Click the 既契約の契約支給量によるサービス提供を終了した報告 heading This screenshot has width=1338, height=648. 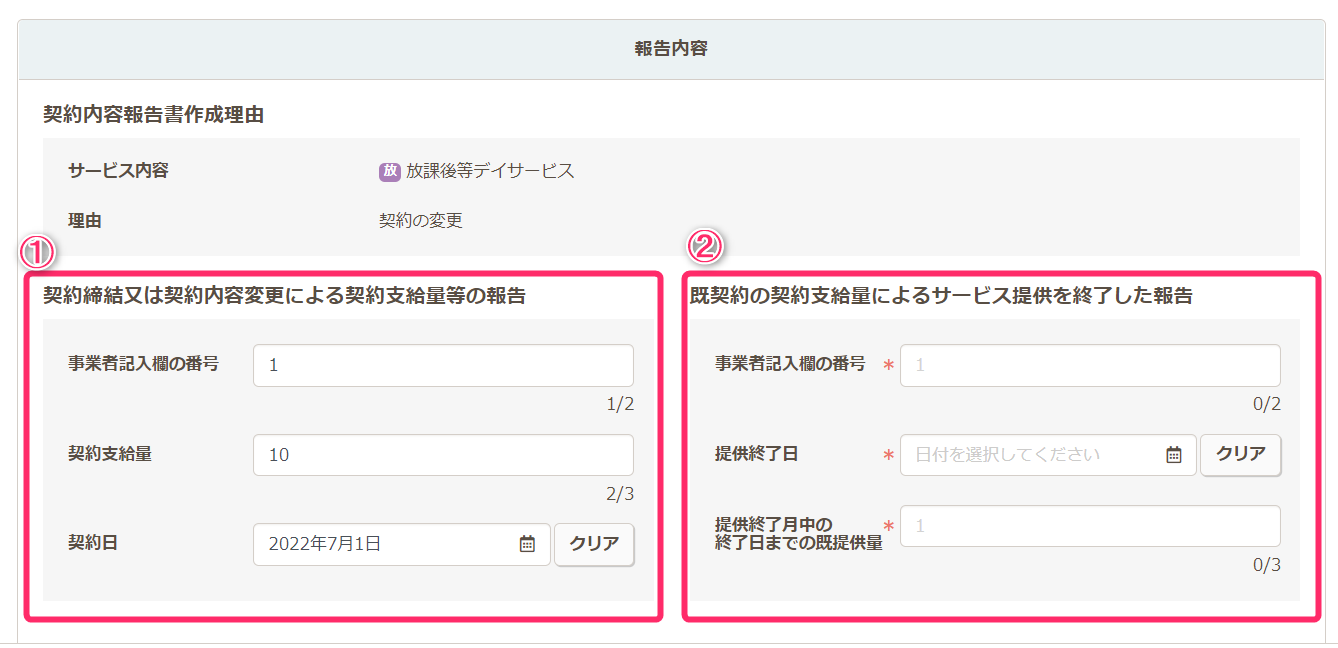[940, 296]
